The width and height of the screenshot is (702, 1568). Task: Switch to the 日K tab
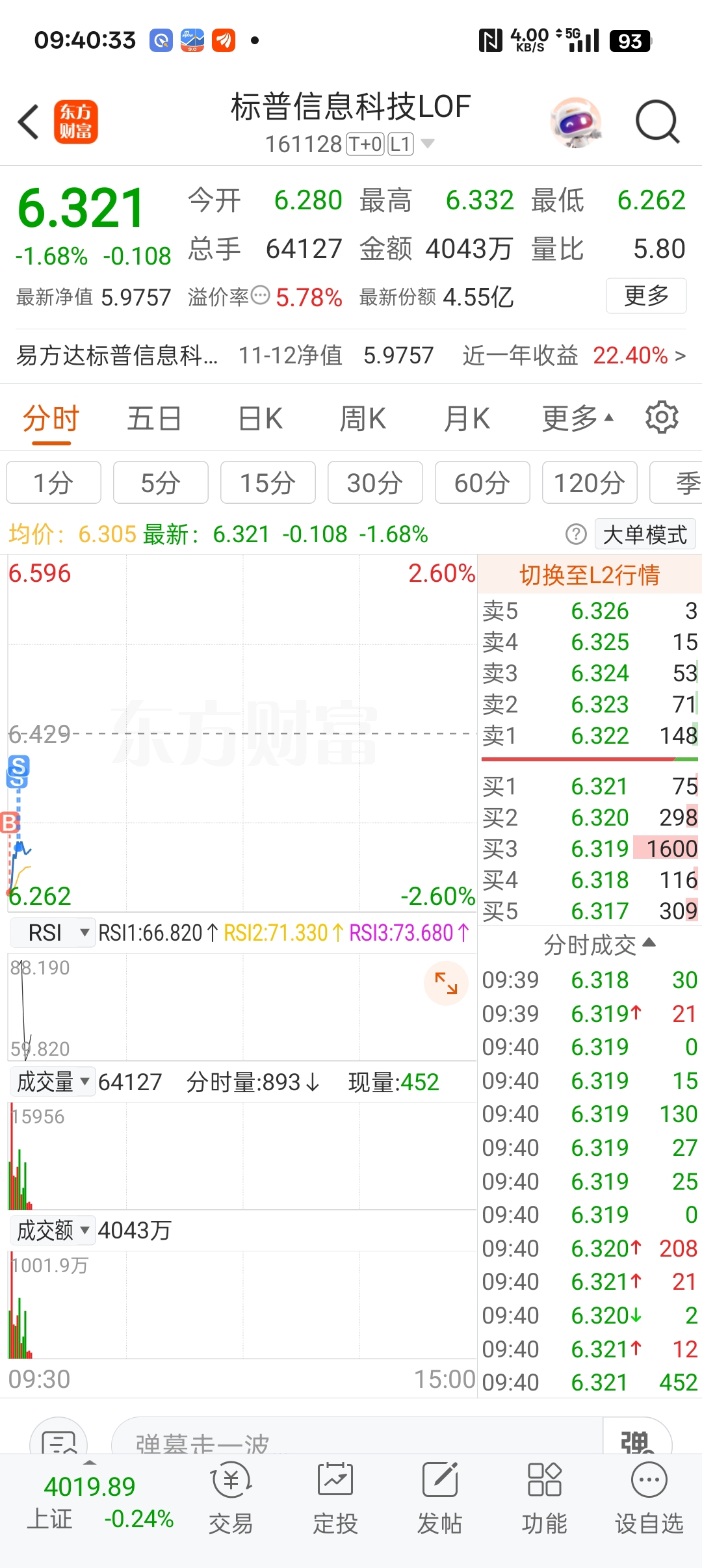[260, 419]
